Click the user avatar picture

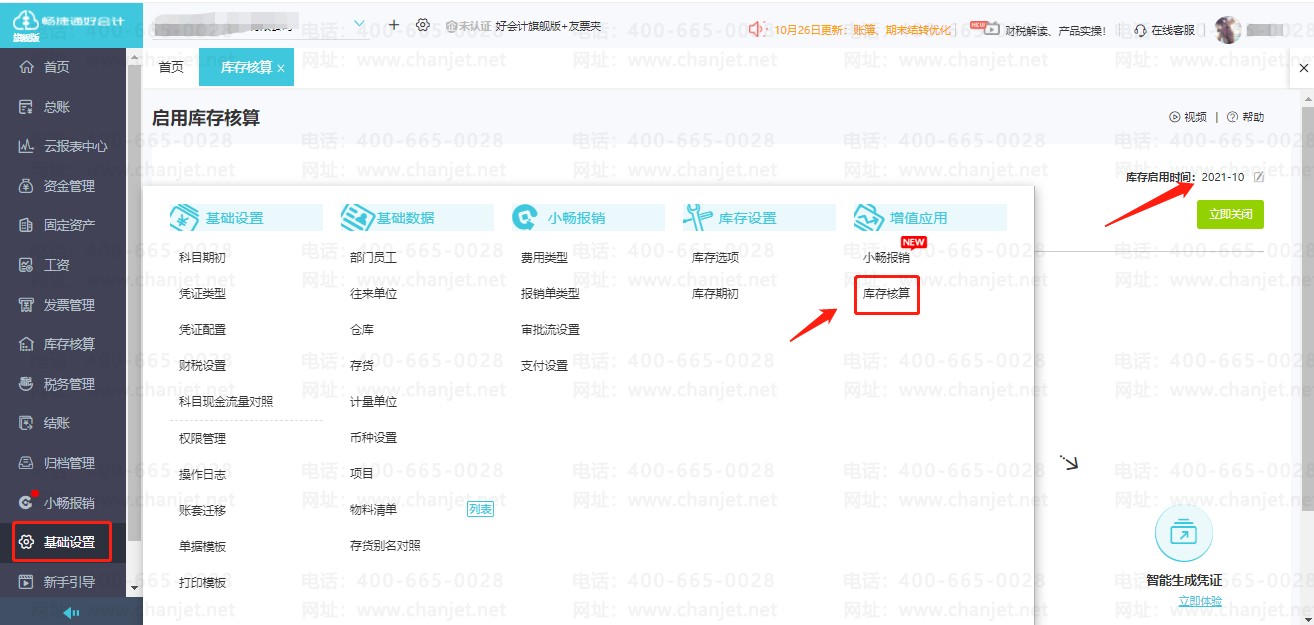pyautogui.click(x=1227, y=29)
